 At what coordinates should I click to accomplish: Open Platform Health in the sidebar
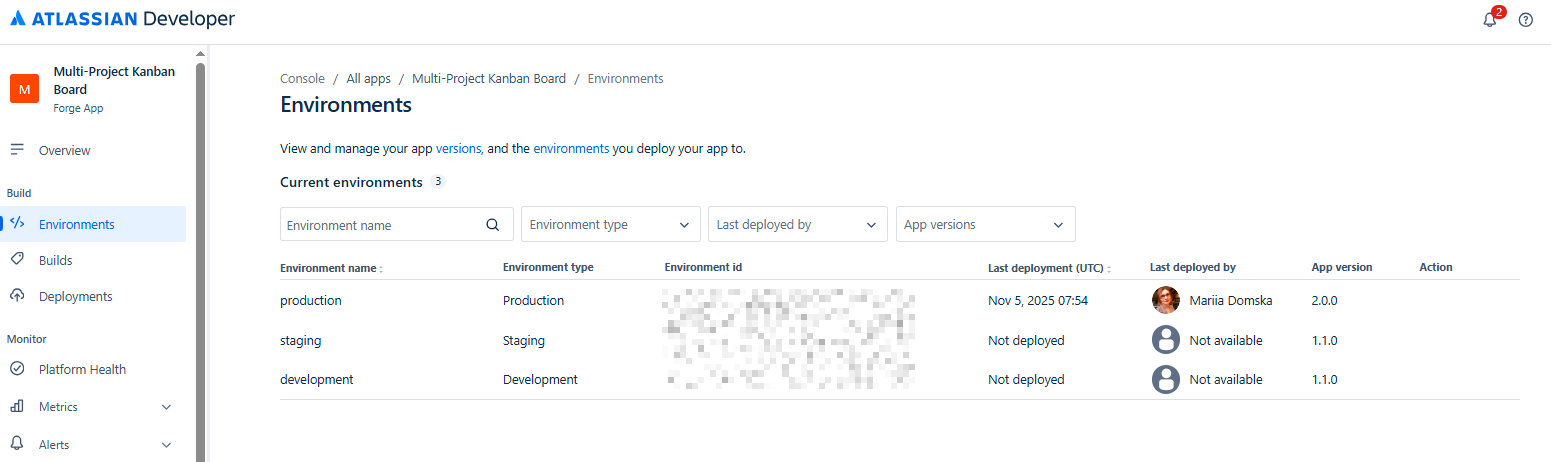tap(82, 370)
